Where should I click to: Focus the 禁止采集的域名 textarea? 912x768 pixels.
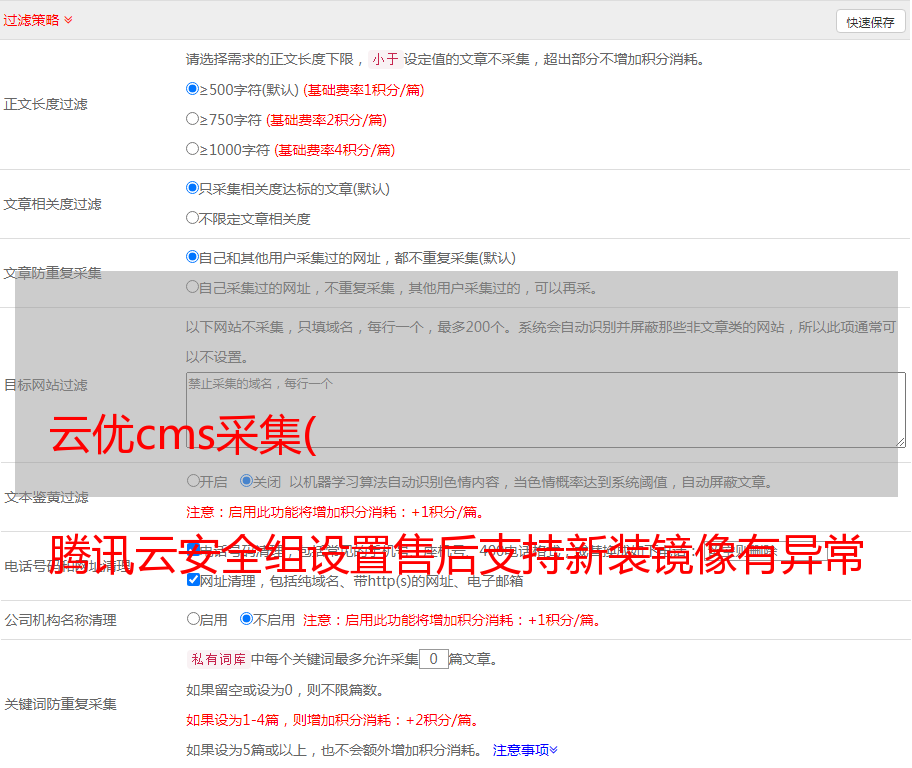point(546,410)
